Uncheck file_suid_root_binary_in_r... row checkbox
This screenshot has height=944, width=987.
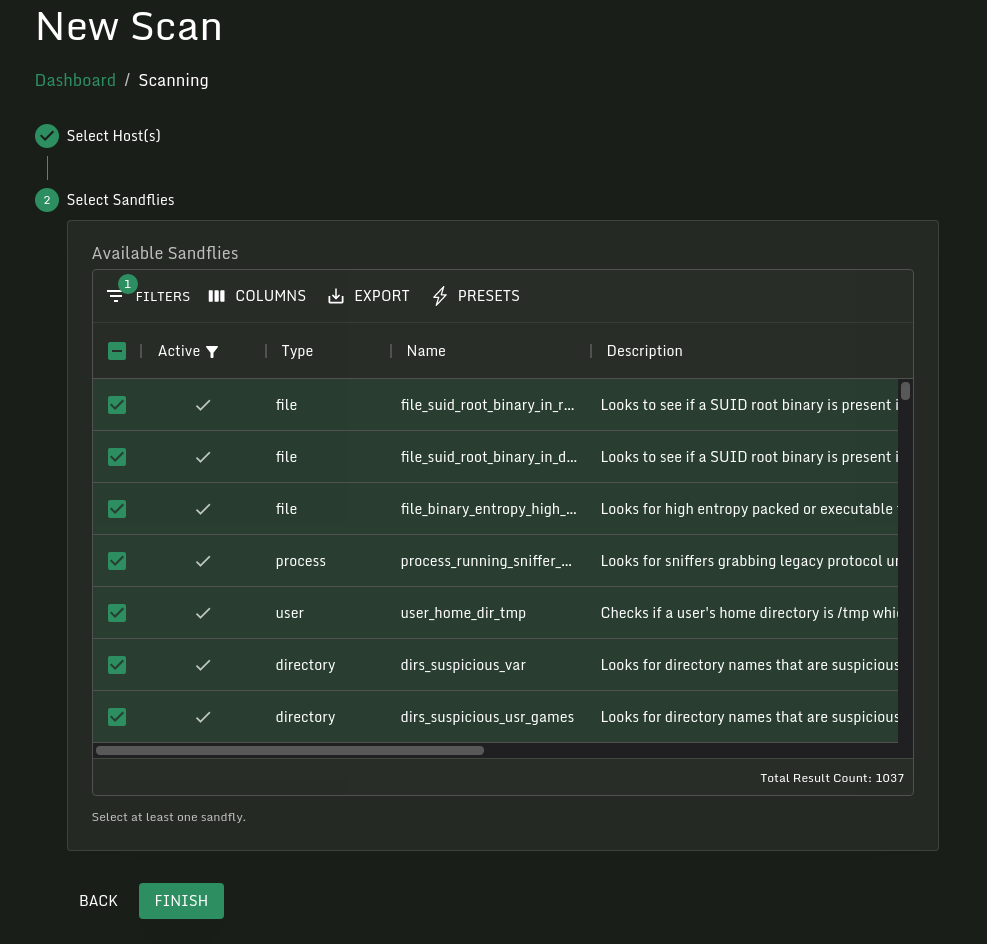tap(117, 405)
